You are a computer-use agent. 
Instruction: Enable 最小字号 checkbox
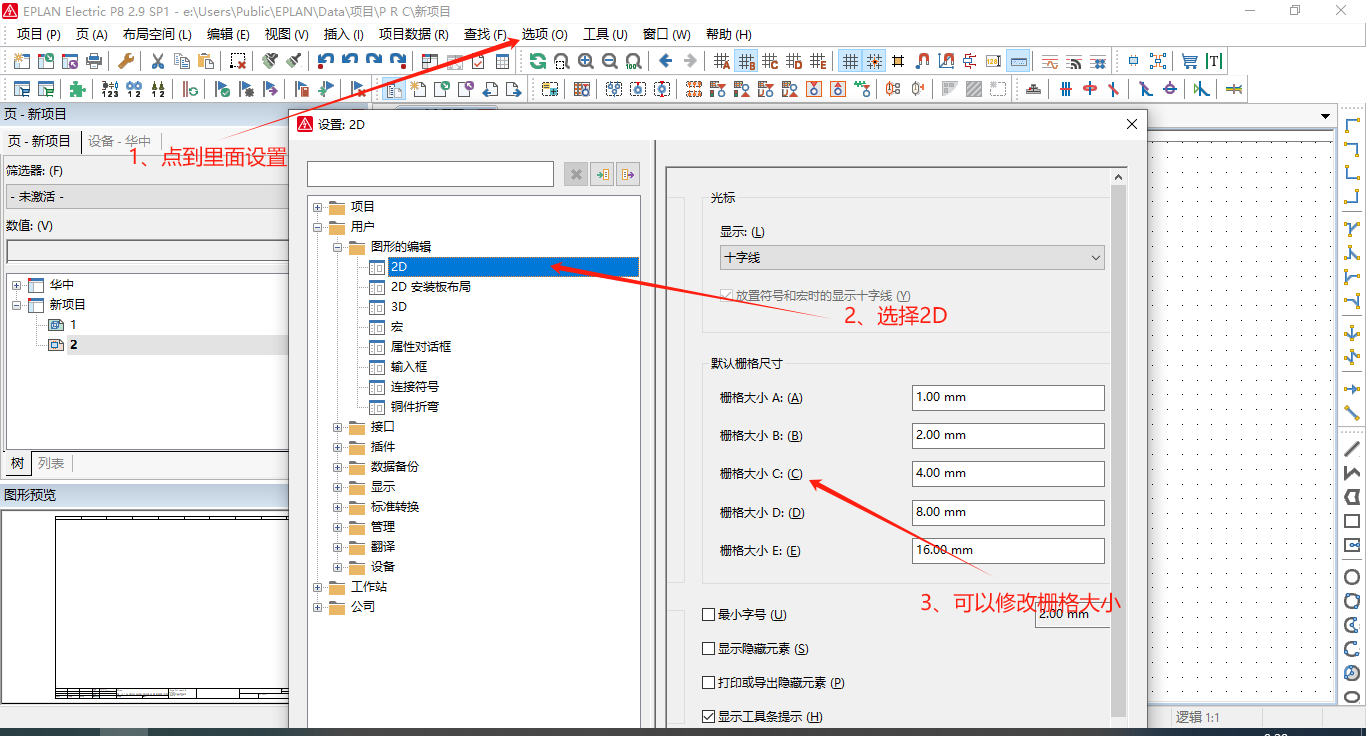tap(709, 615)
